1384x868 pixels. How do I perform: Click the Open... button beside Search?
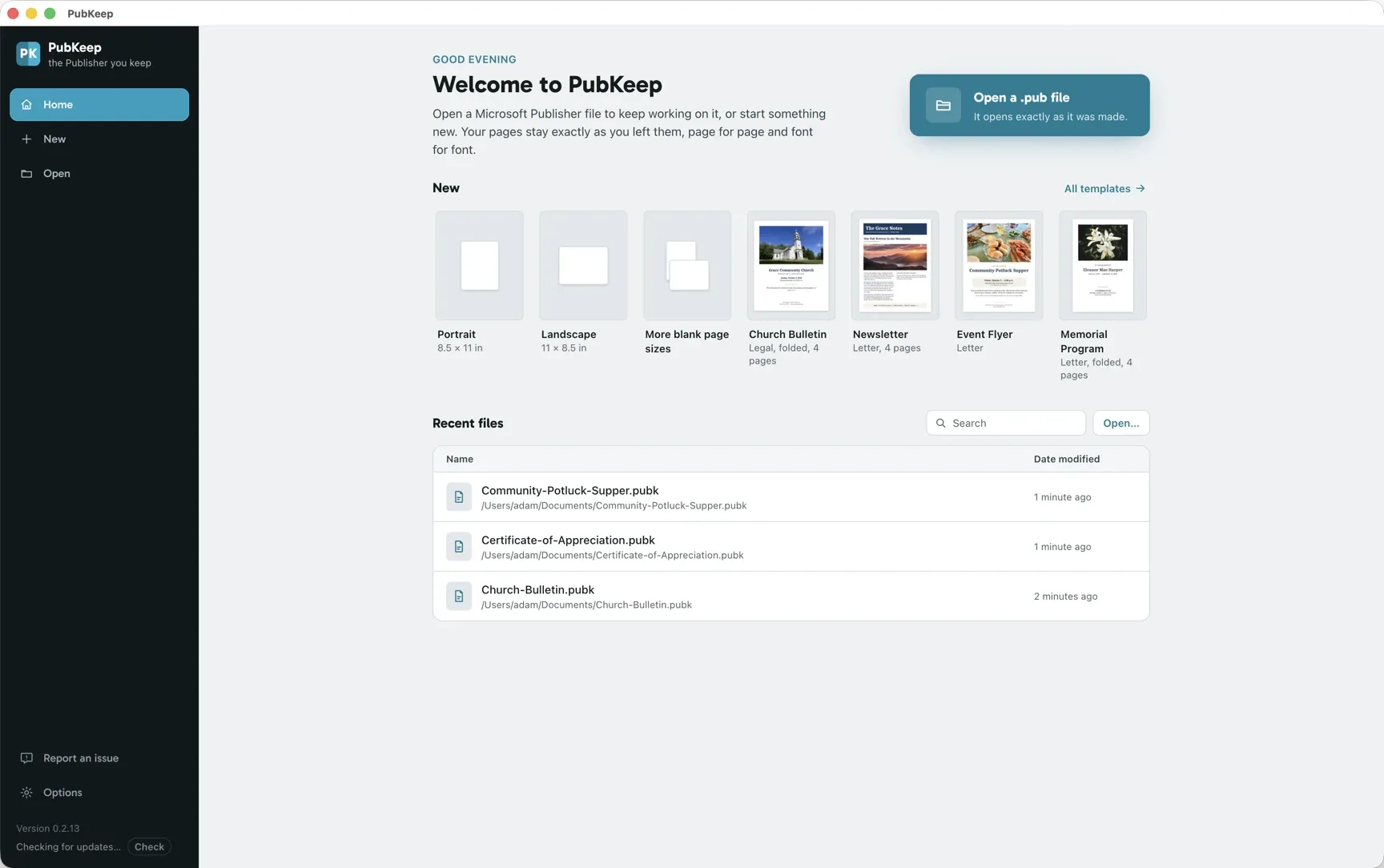1120,423
